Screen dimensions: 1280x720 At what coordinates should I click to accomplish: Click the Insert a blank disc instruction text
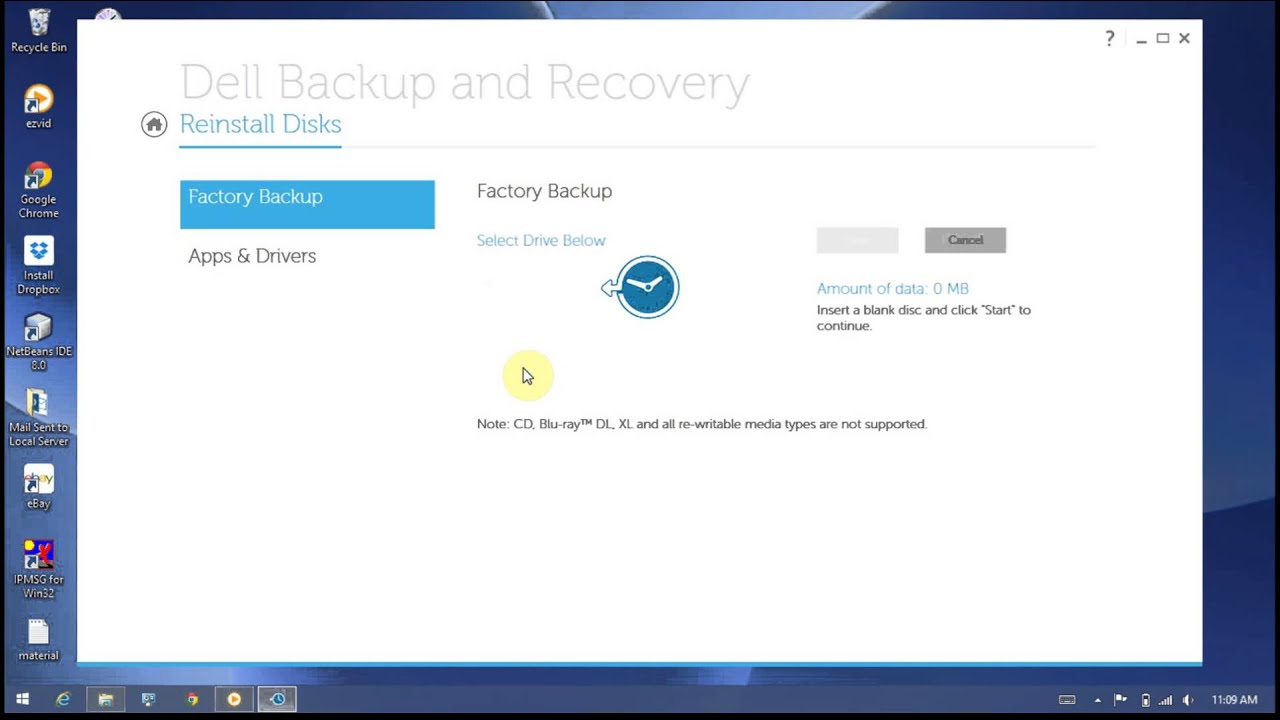(x=924, y=317)
